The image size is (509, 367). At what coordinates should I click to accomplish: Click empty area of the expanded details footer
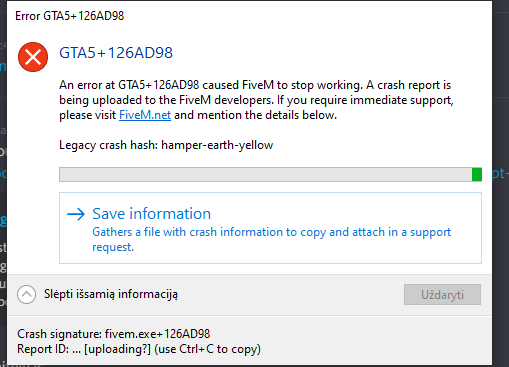pos(367,342)
